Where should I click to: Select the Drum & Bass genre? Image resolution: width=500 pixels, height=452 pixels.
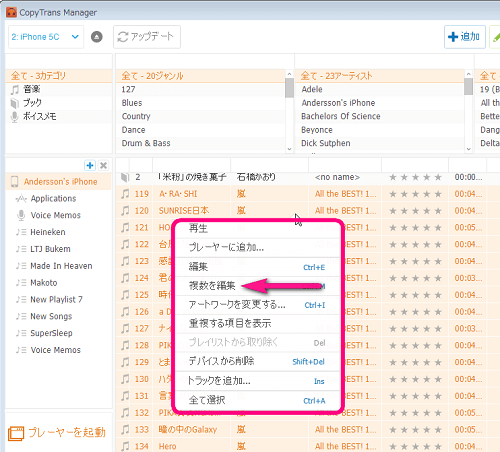tap(201, 143)
